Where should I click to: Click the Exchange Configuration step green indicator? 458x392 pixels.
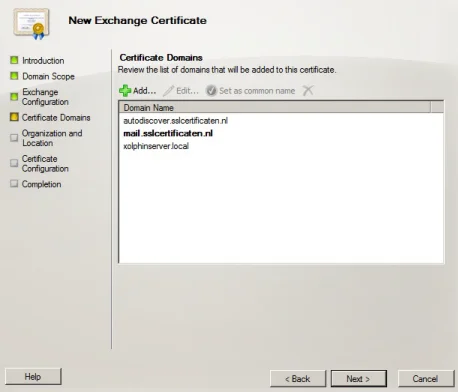14,97
